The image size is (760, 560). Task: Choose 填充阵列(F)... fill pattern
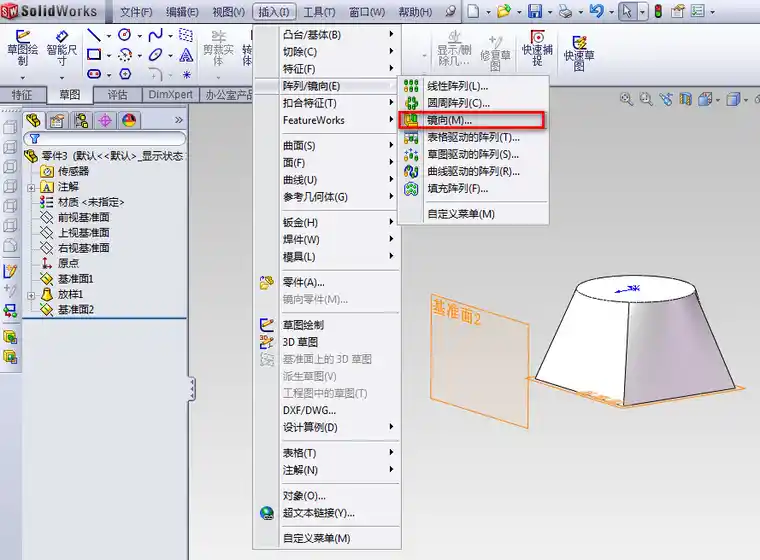[458, 189]
